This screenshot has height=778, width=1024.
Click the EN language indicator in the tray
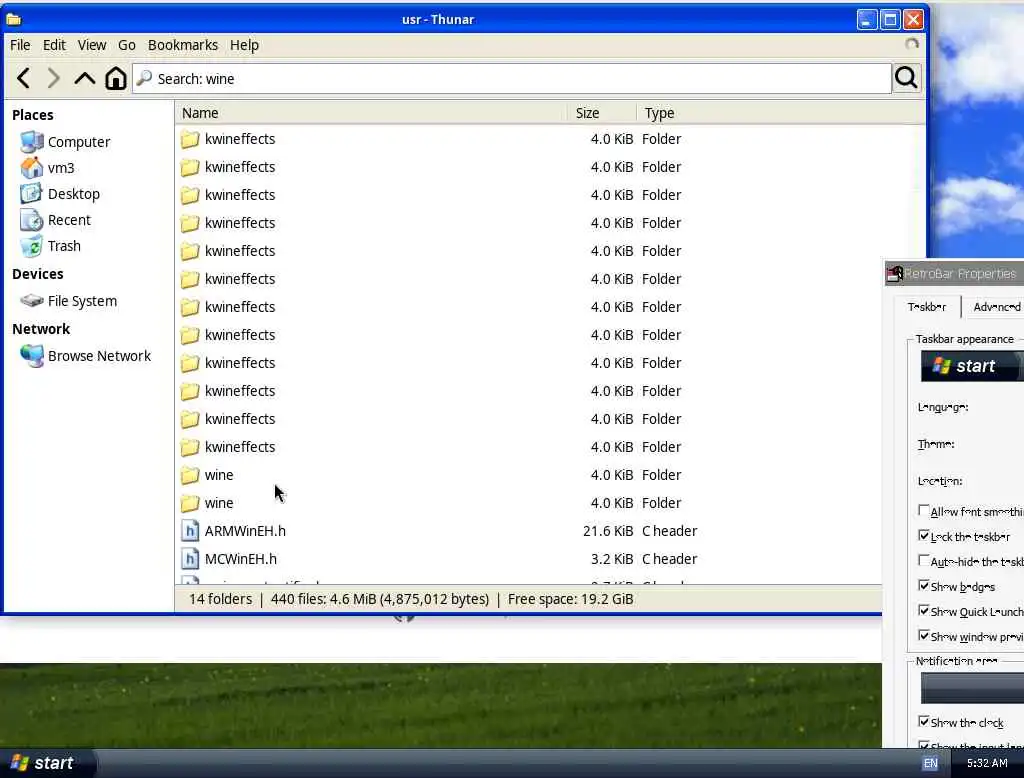tap(931, 763)
